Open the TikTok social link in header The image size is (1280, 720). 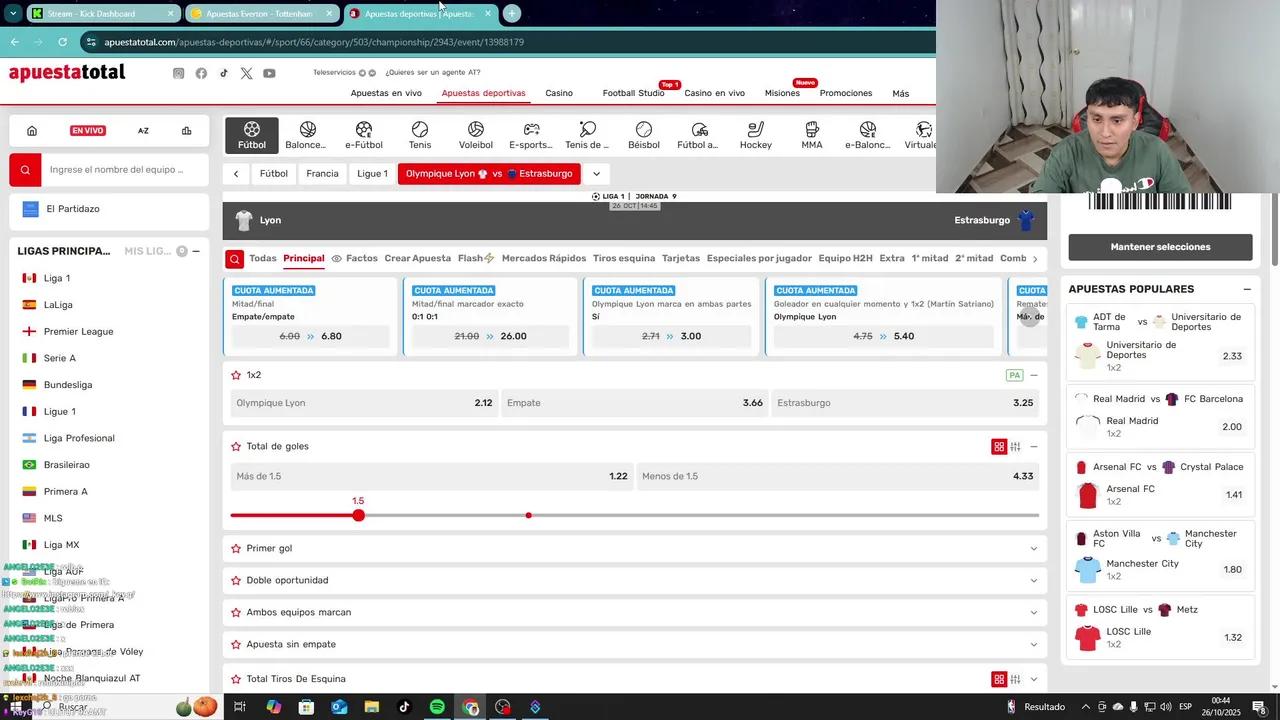click(224, 73)
